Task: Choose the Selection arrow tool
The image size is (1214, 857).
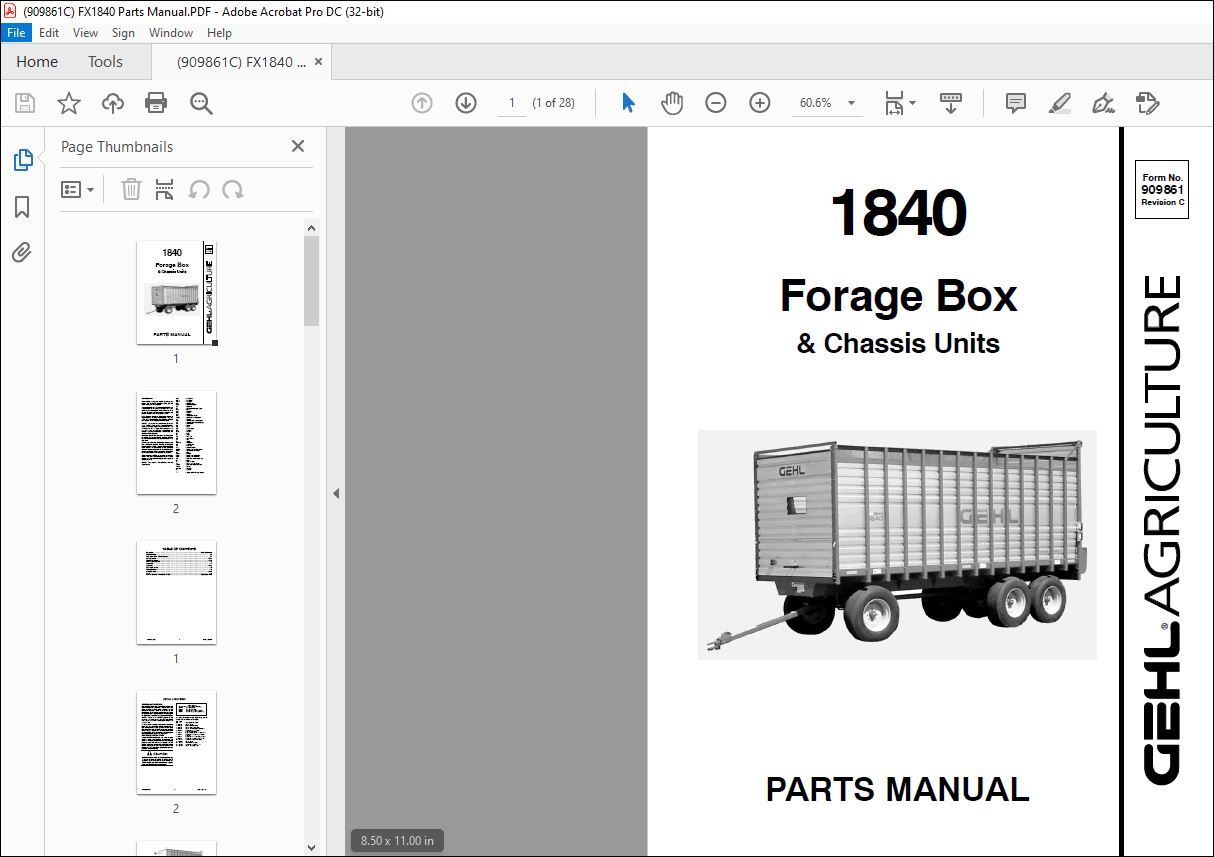Action: pos(628,103)
